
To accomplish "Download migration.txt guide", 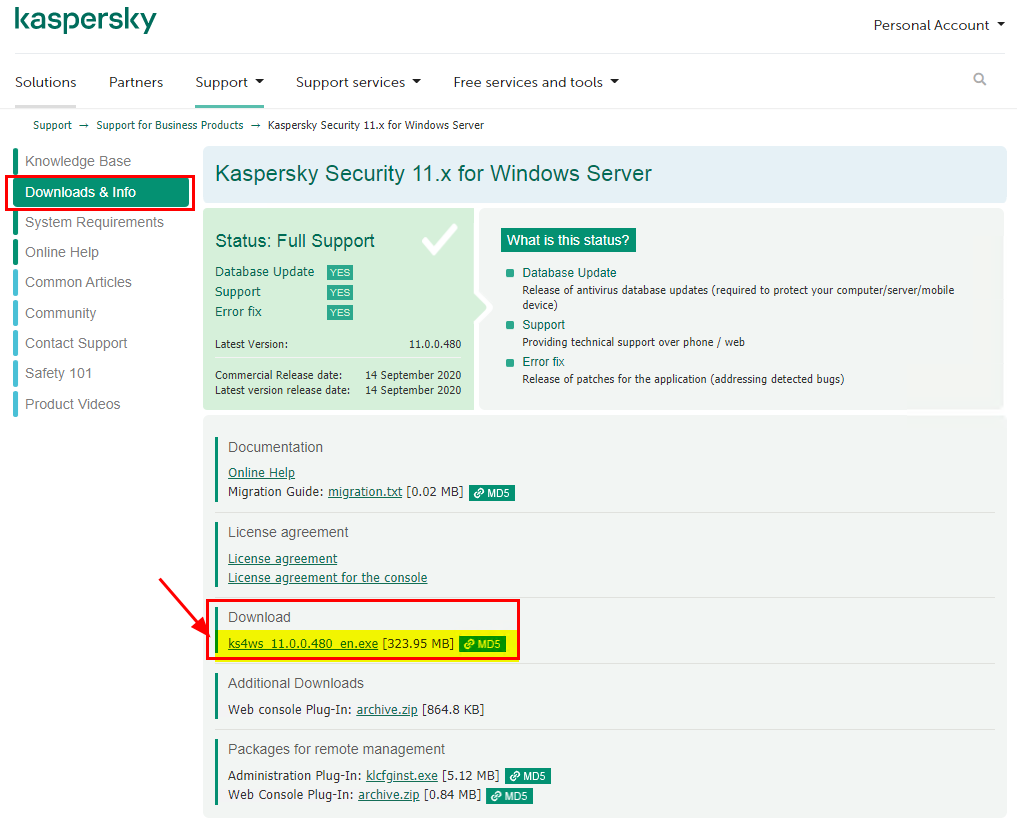I will point(365,492).
